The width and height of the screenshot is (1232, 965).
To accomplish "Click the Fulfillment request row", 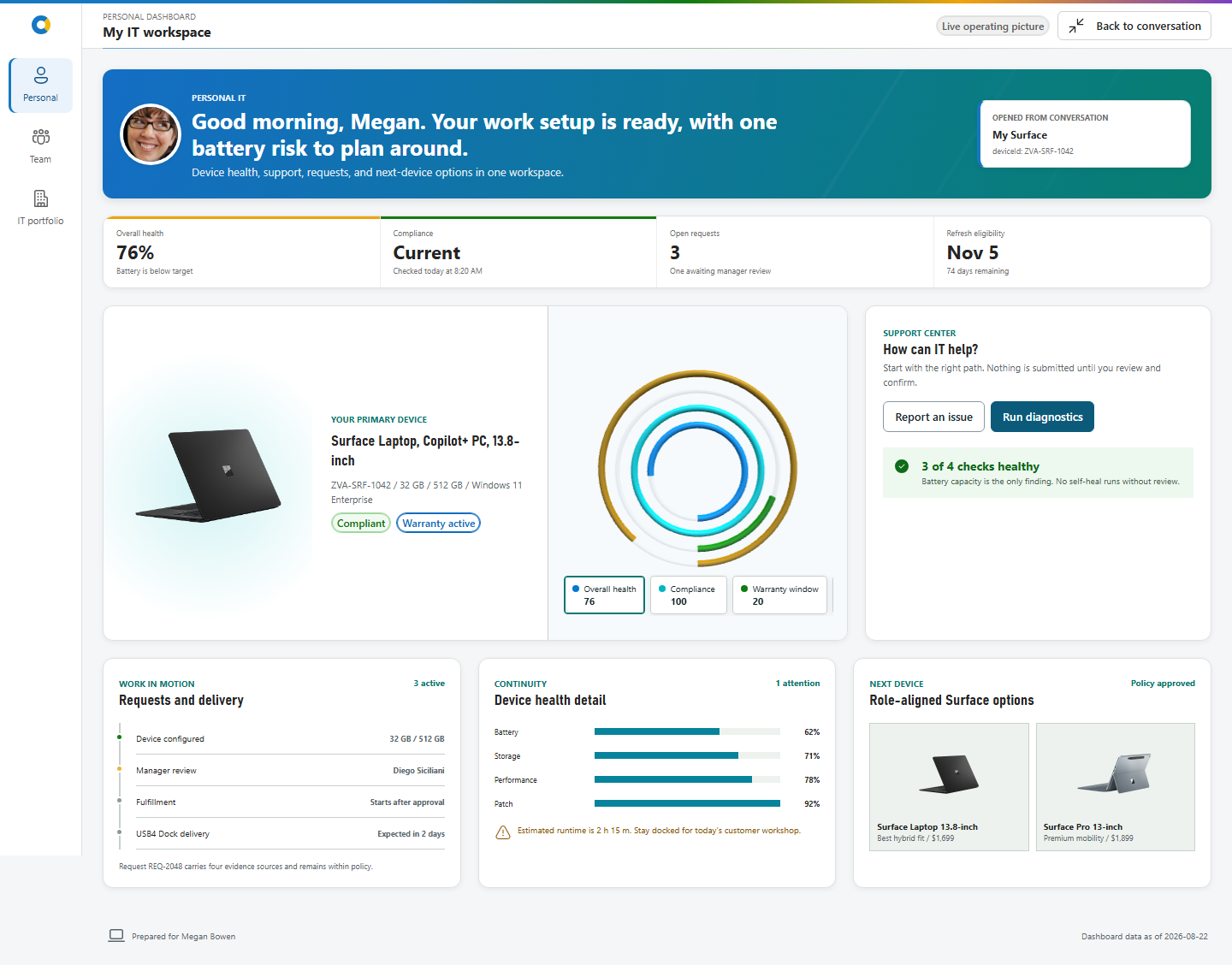I will [290, 802].
